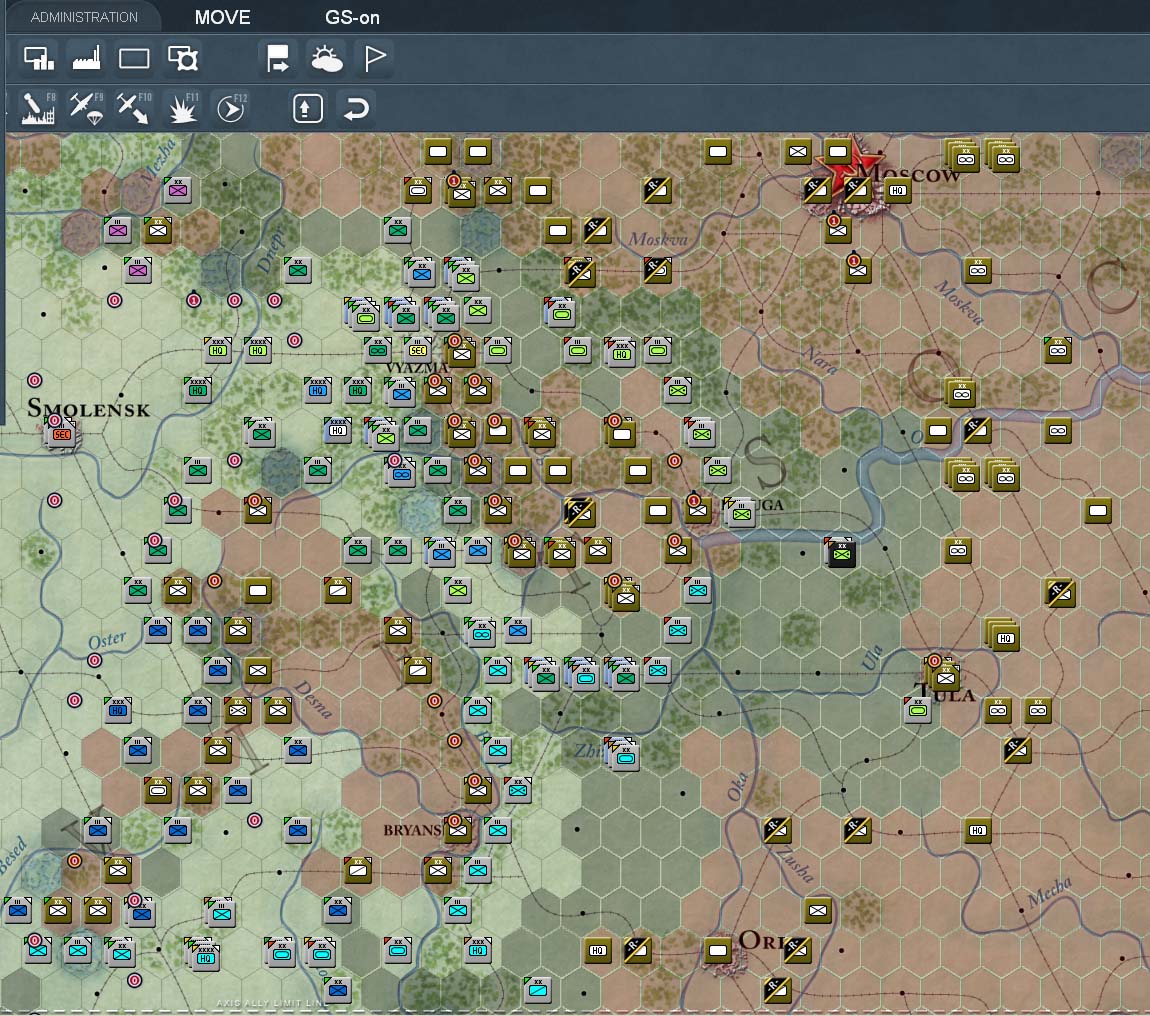Select the black highlighted unit east of Kaluga

tap(841, 554)
